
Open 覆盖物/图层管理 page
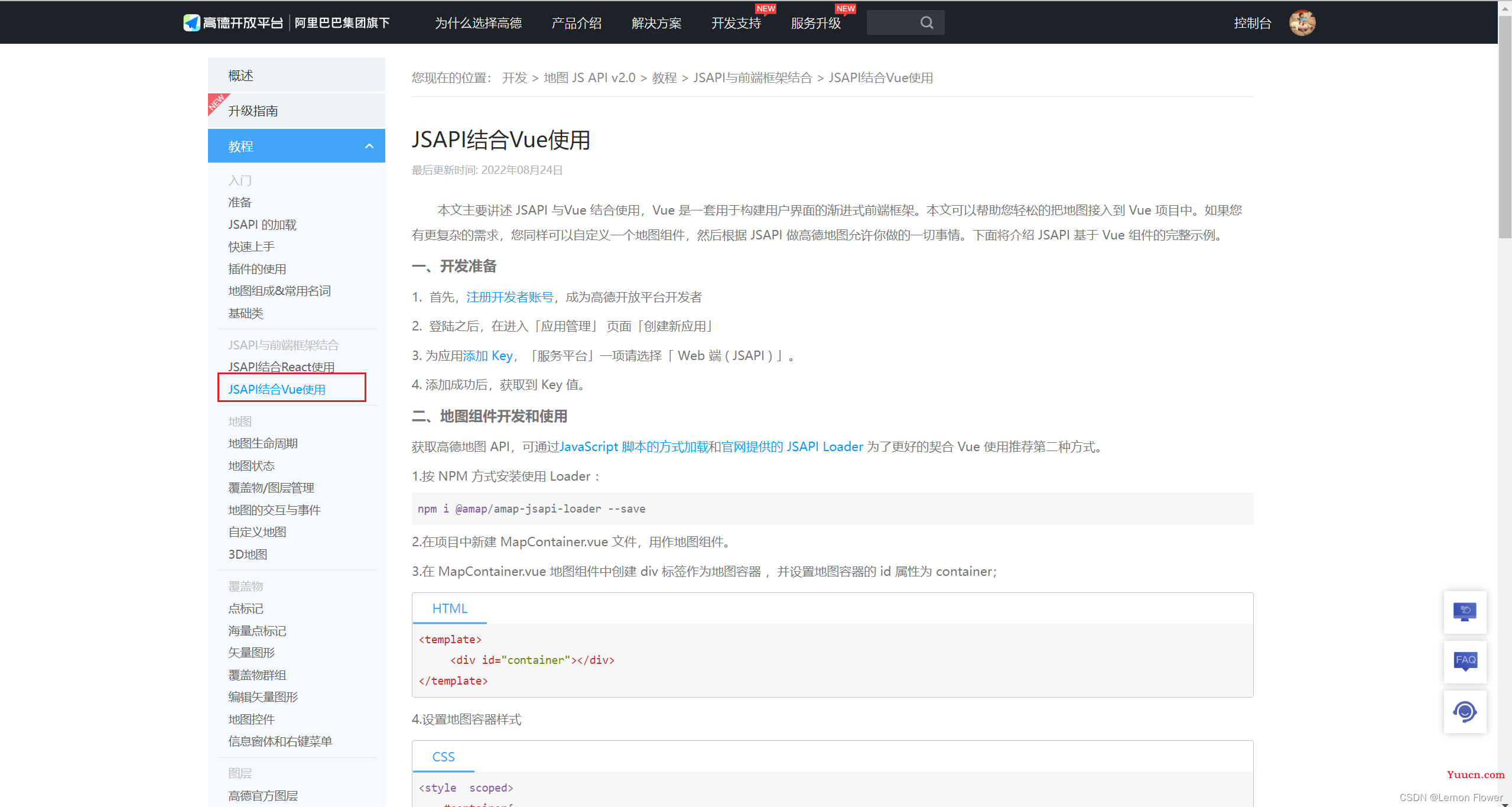coord(271,488)
